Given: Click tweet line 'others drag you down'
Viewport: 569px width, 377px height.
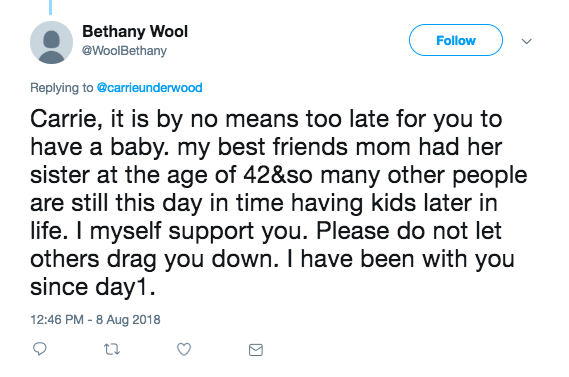Looking at the screenshot, I should 272,259.
